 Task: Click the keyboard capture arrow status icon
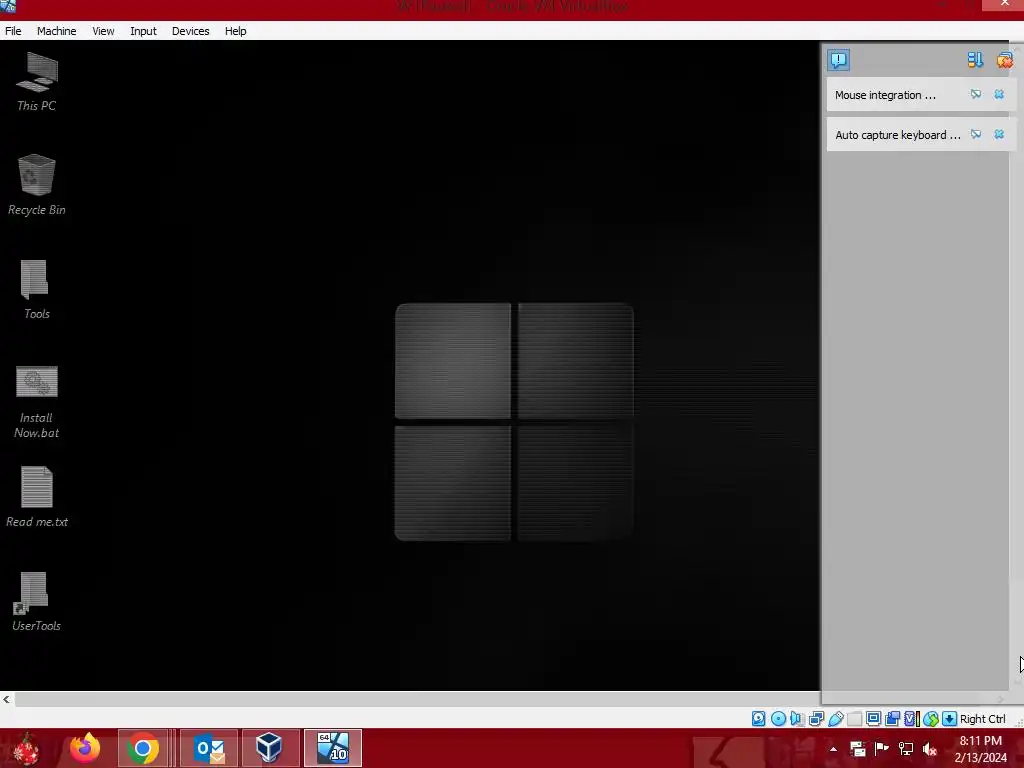coord(950,719)
